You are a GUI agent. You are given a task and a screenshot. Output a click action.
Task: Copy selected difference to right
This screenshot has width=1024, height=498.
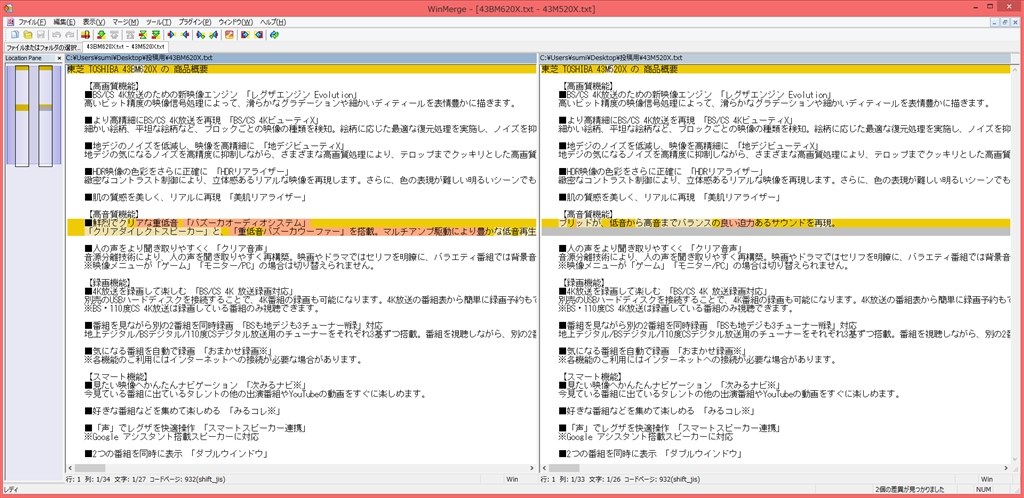pyautogui.click(x=171, y=35)
